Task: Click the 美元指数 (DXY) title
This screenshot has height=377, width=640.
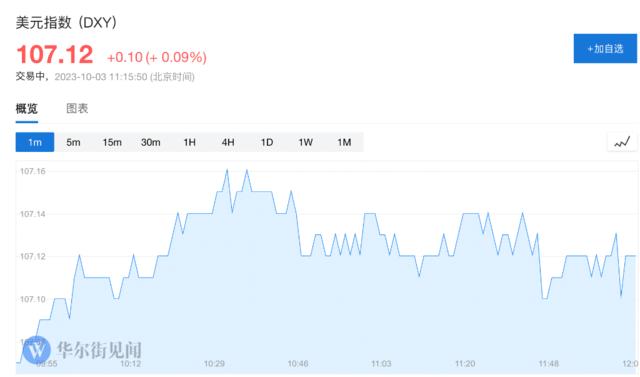Action: click(x=66, y=22)
